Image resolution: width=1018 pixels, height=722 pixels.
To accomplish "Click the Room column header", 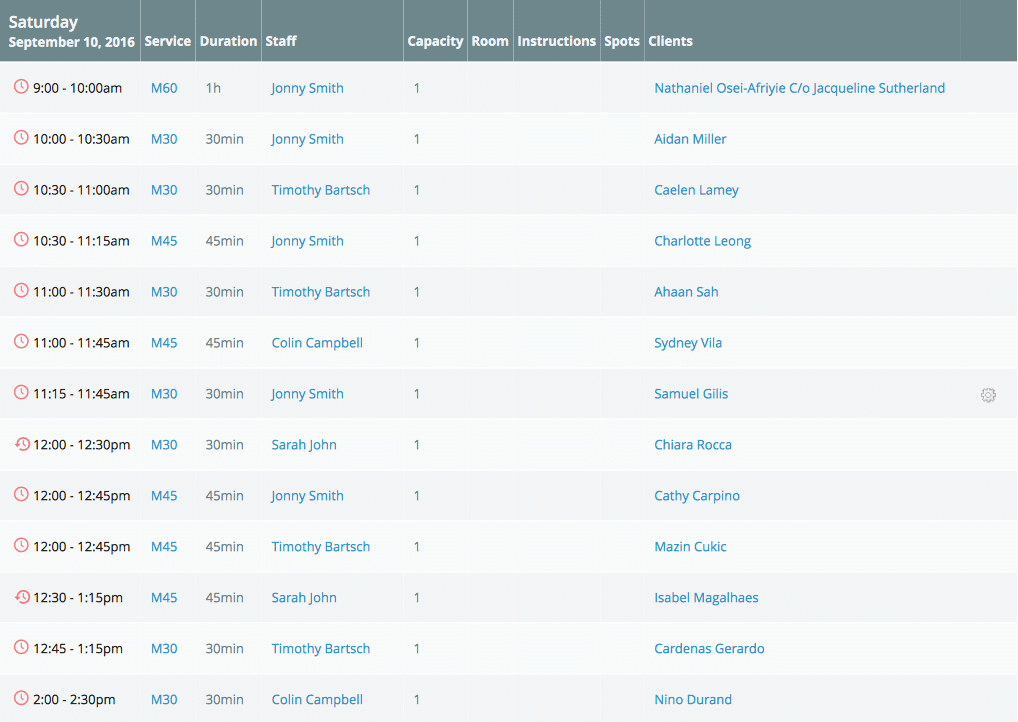I will (490, 41).
